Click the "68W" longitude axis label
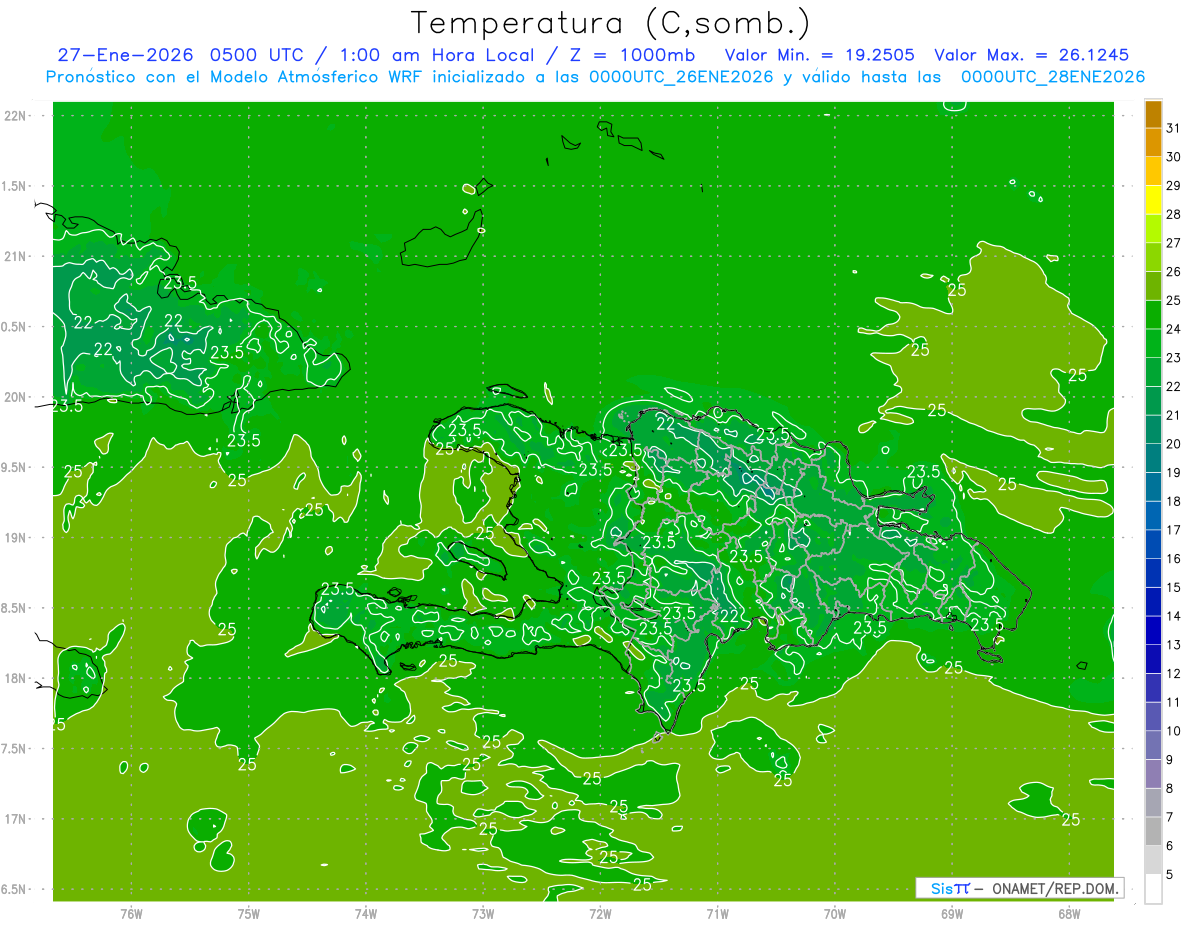The image size is (1200, 927). (x=1069, y=913)
